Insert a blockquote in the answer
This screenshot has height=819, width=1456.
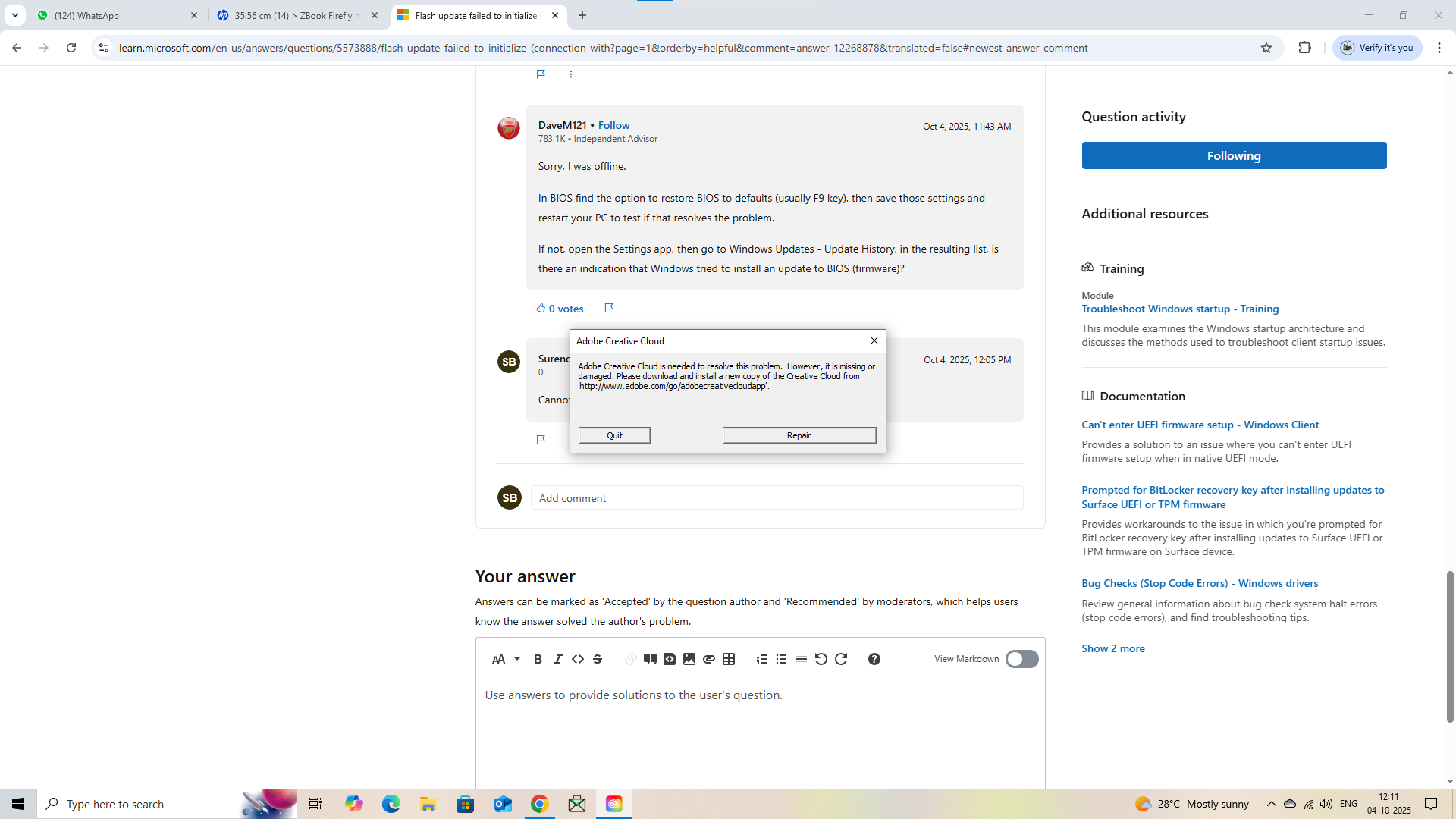pos(650,659)
